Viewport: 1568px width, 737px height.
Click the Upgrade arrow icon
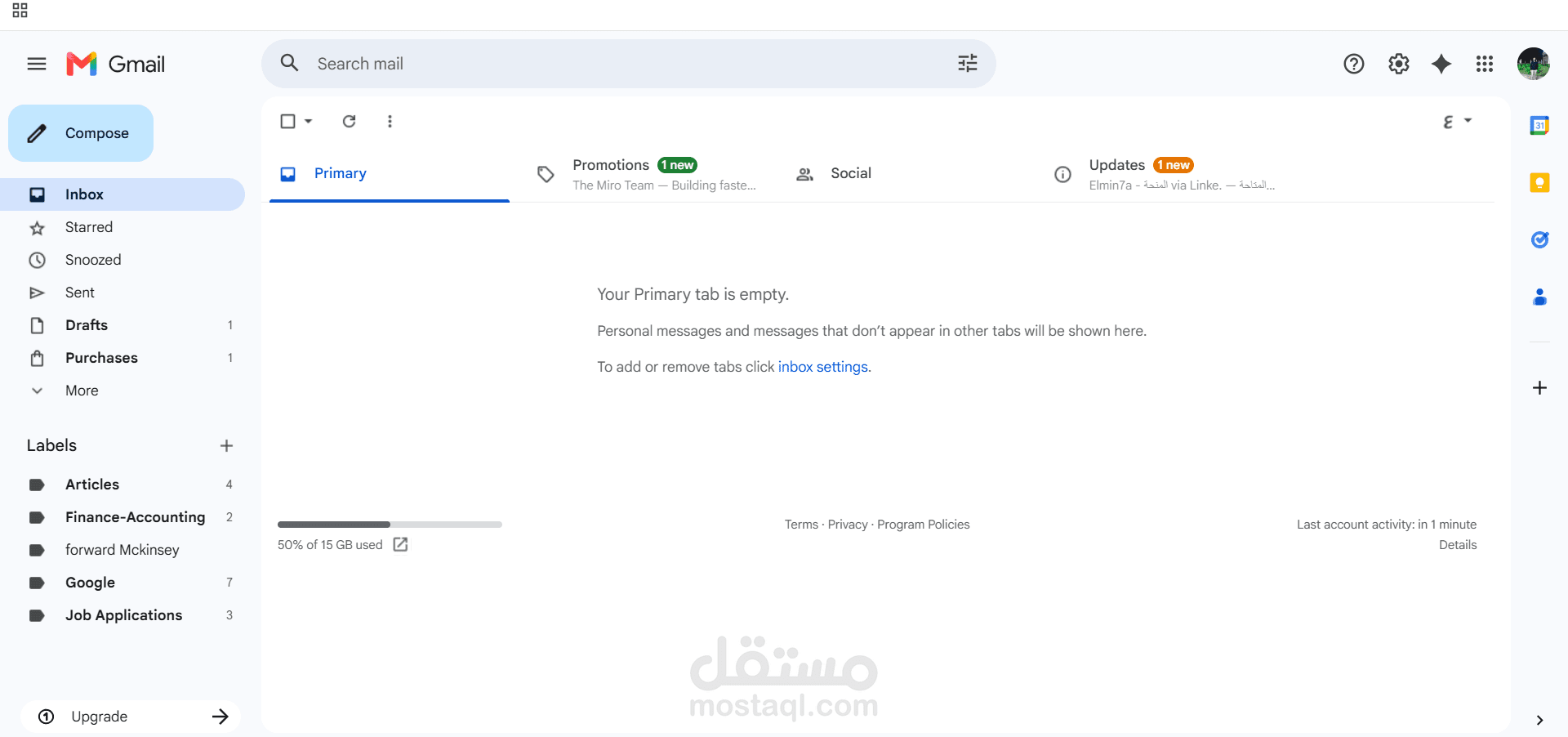[x=220, y=717]
